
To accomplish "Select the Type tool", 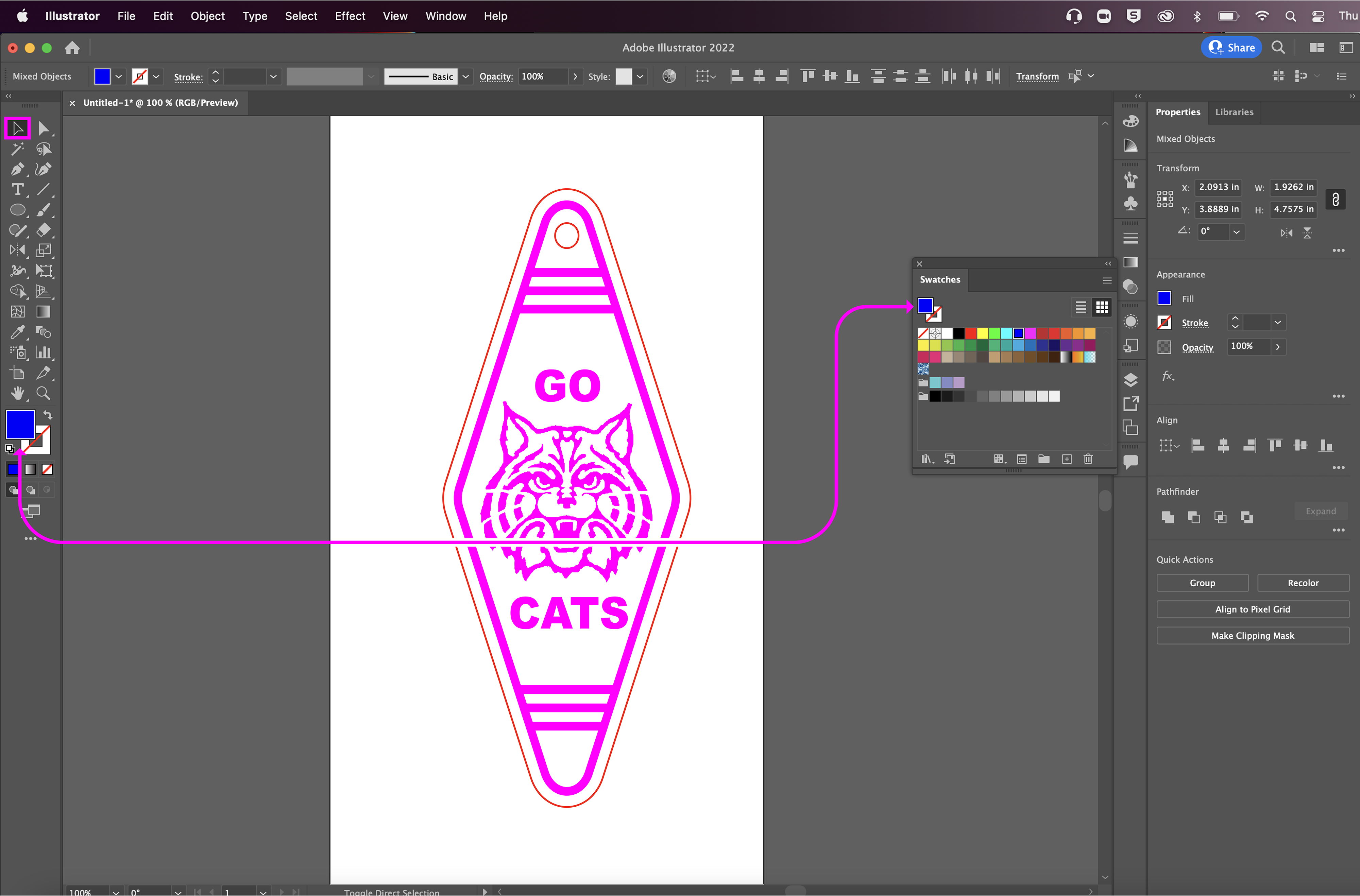I will pyautogui.click(x=17, y=190).
